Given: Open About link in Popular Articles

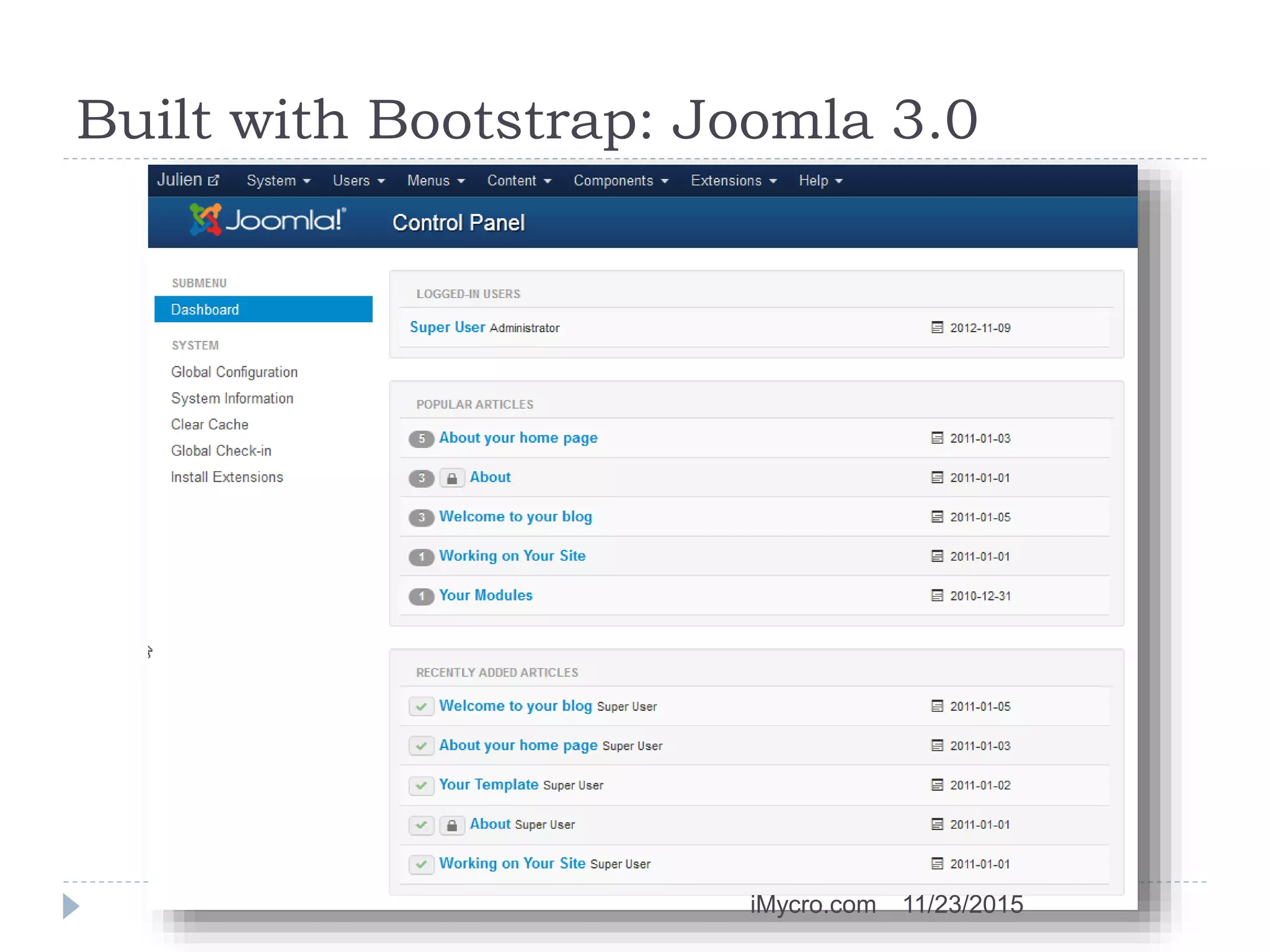Looking at the screenshot, I should coord(490,477).
